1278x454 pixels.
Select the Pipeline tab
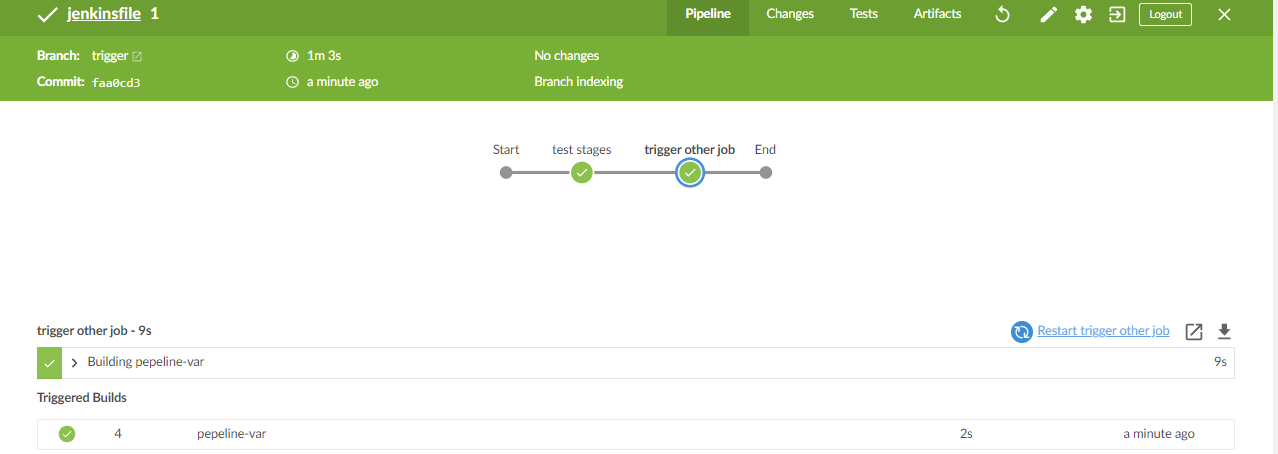(x=708, y=14)
